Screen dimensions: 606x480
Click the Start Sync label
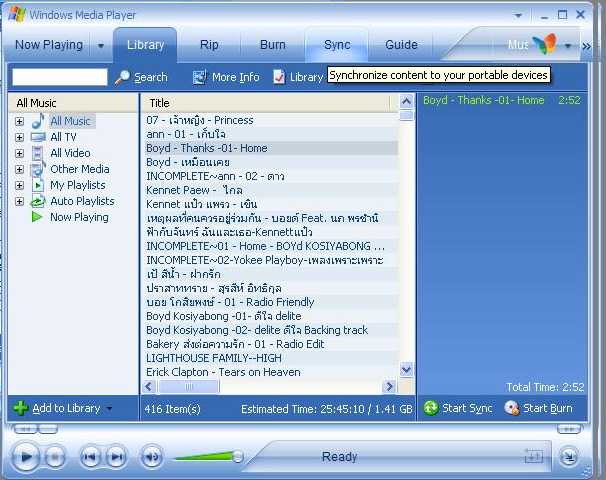pos(467,408)
